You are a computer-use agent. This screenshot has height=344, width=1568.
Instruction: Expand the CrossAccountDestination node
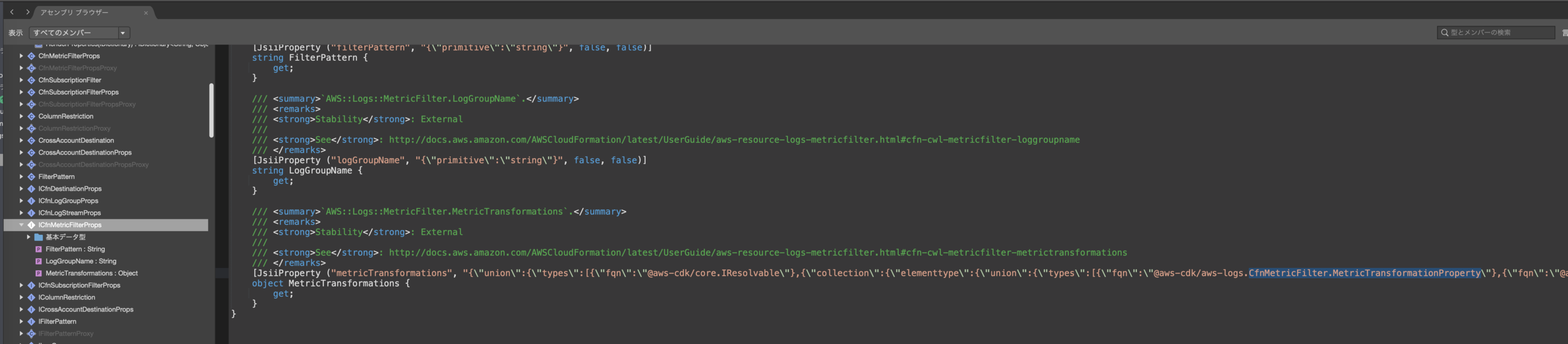21,140
